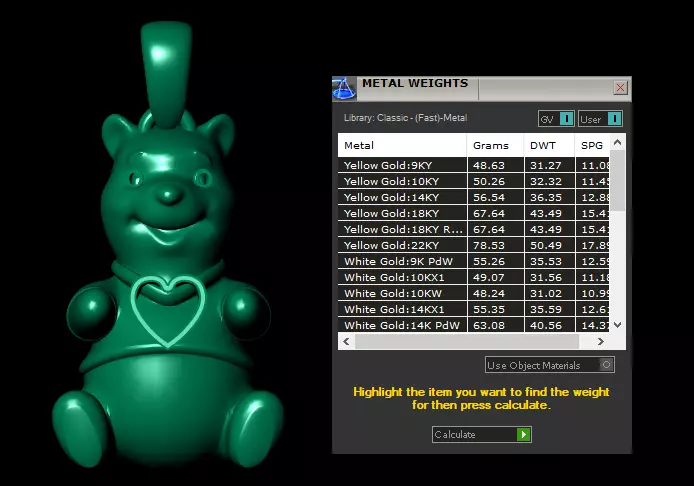The height and width of the screenshot is (486, 694).
Task: Click the 50.49 DWT value
Action: [546, 245]
